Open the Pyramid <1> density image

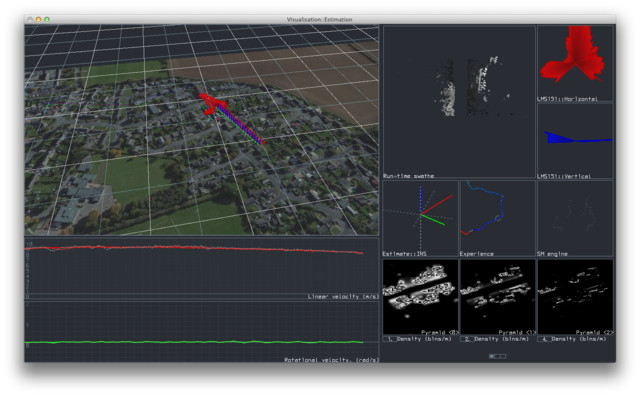[497, 296]
